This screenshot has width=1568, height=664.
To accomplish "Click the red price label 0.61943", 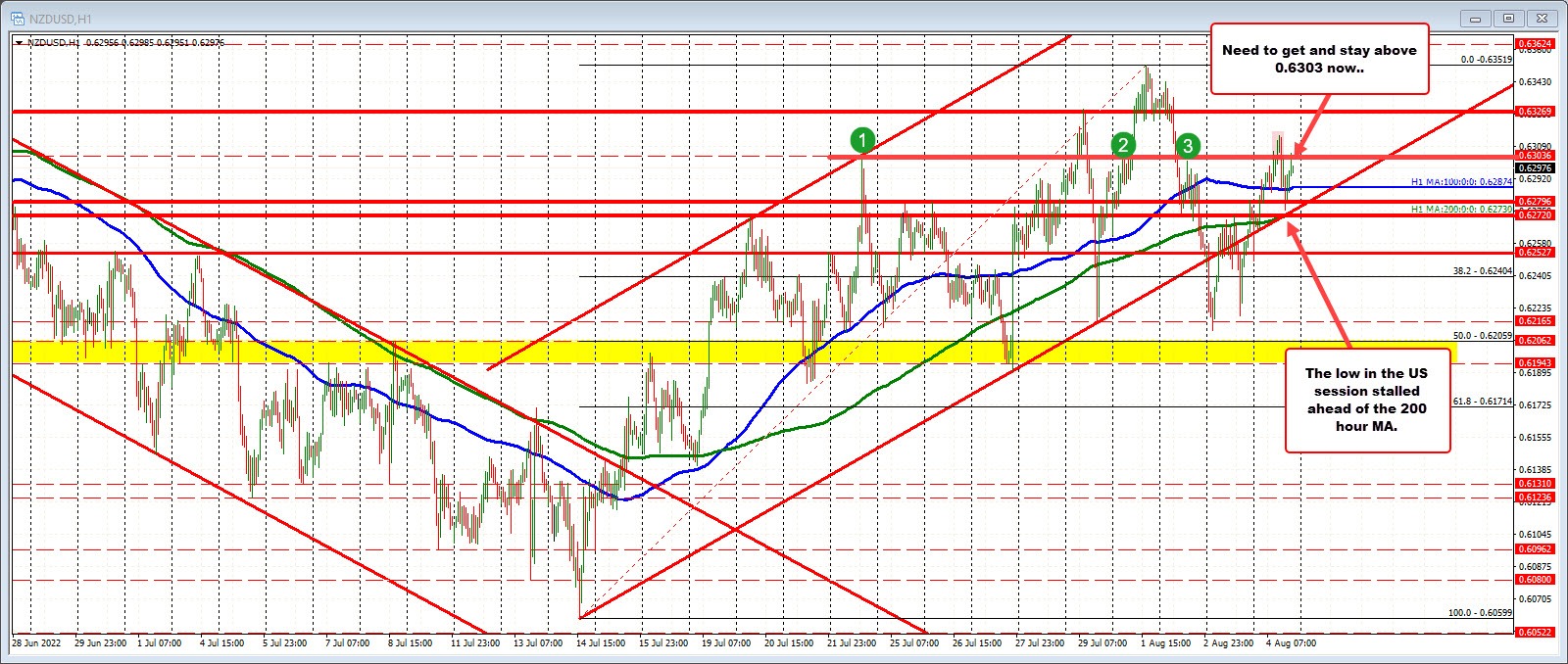I will pos(1535,363).
